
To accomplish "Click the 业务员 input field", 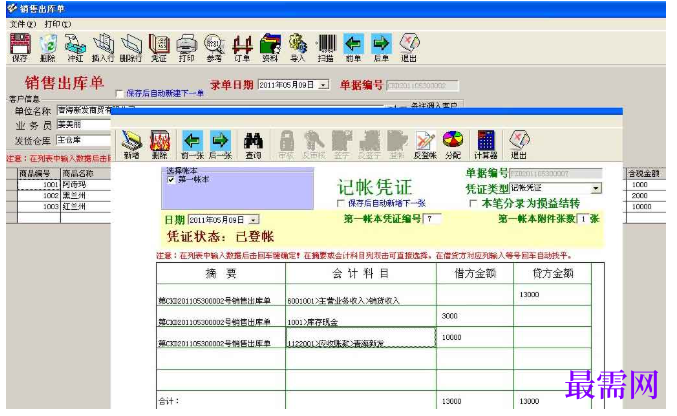I will (84, 125).
